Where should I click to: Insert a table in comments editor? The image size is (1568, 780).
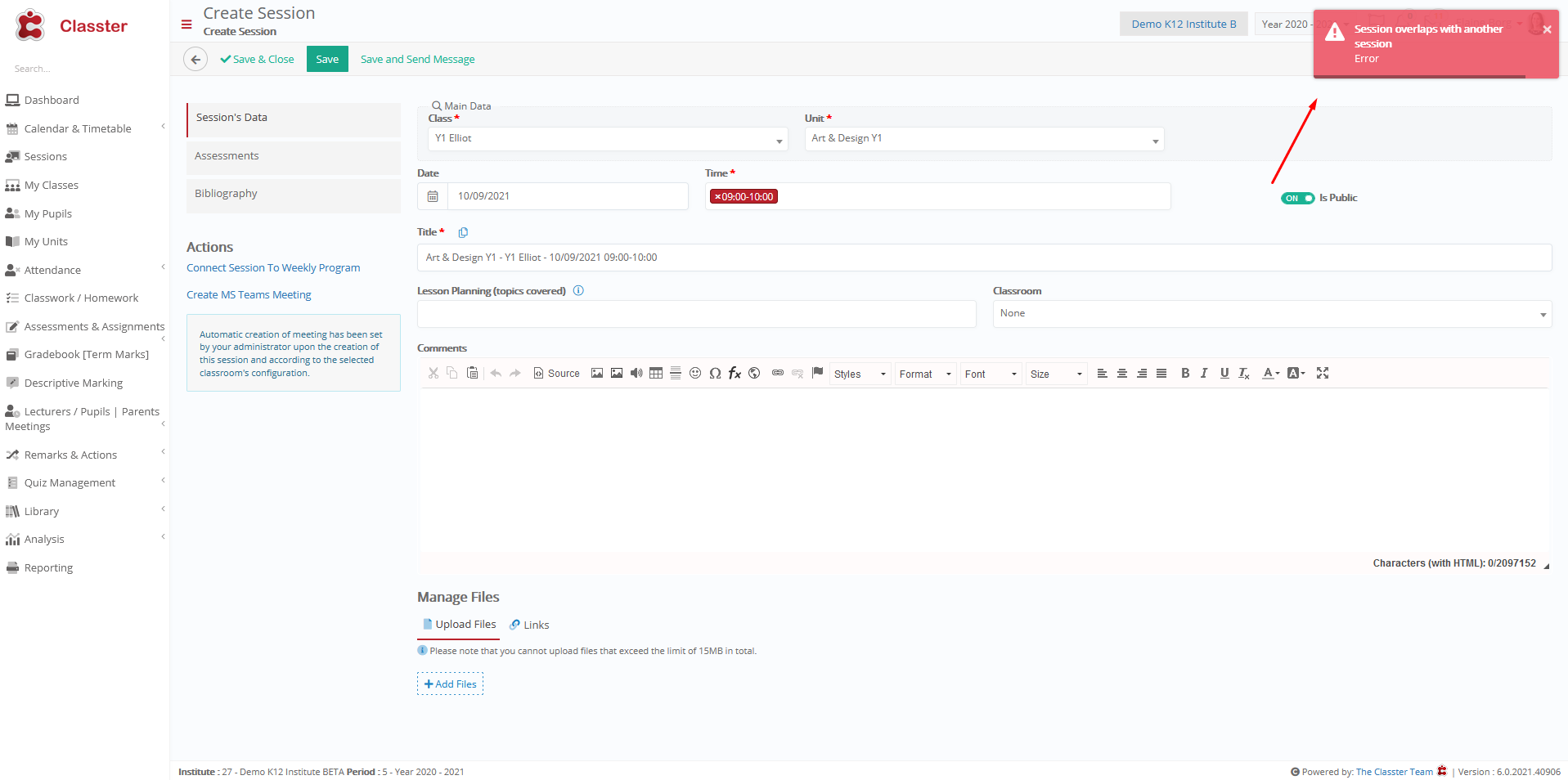tap(656, 373)
